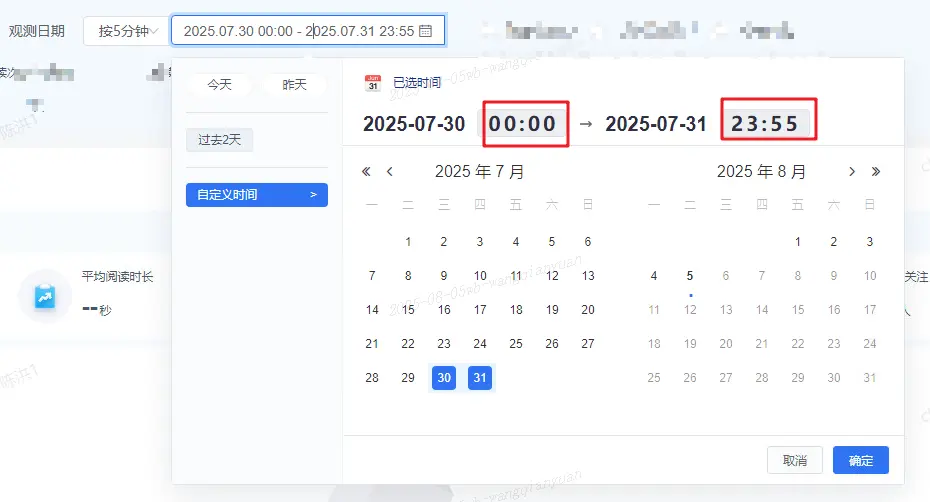Image resolution: width=930 pixels, height=502 pixels.
Task: Confirm selection with 确定 button
Action: pyautogui.click(x=861, y=460)
